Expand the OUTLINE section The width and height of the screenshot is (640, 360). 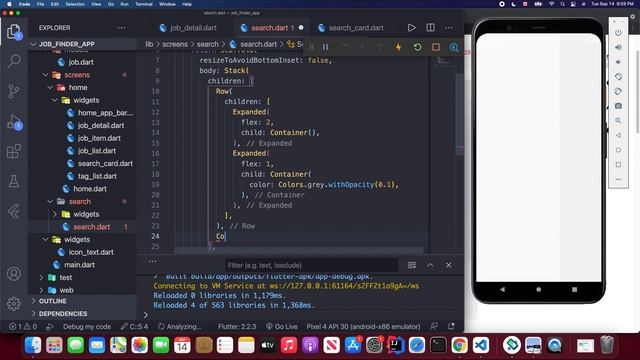click(52, 301)
